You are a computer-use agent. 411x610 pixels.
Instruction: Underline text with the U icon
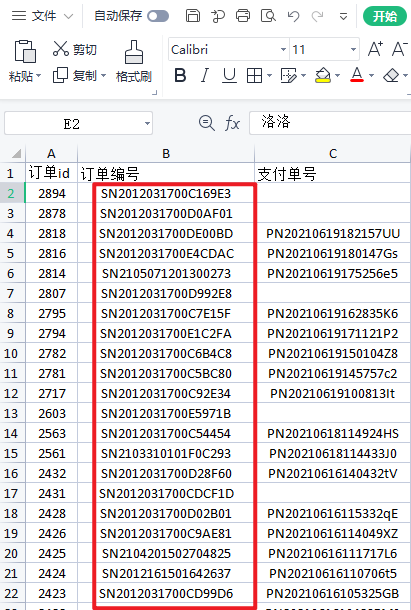tap(229, 75)
